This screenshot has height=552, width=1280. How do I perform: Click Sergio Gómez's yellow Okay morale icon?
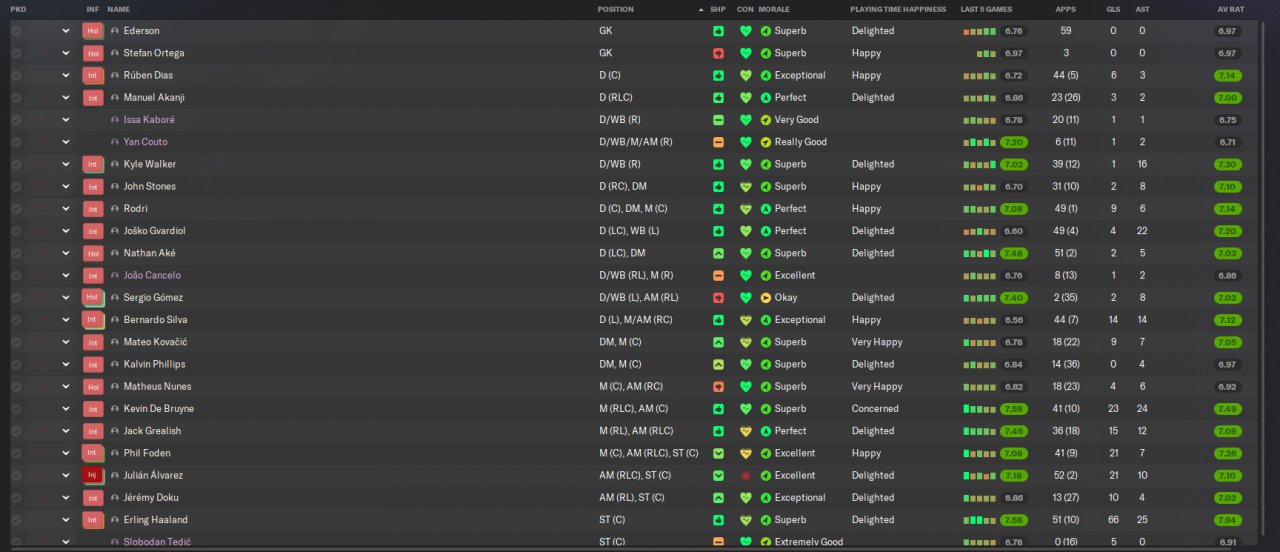pyautogui.click(x=766, y=297)
